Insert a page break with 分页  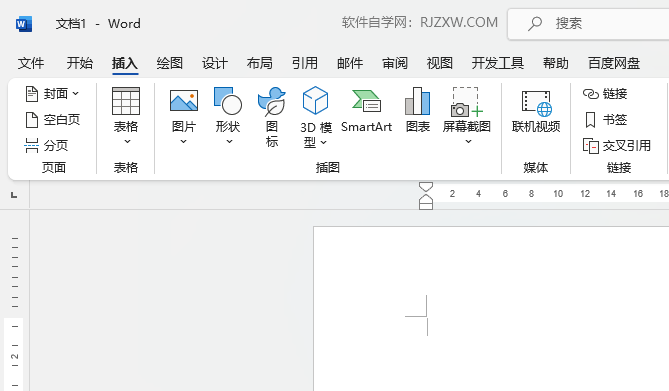coord(46,146)
